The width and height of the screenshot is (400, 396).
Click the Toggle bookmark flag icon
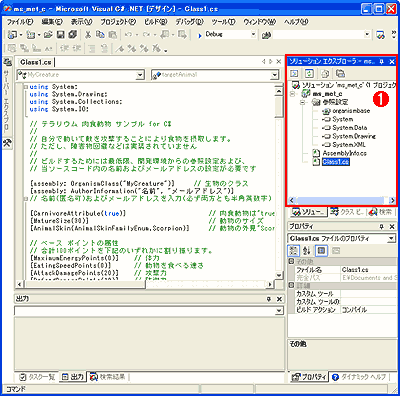click(x=120, y=49)
